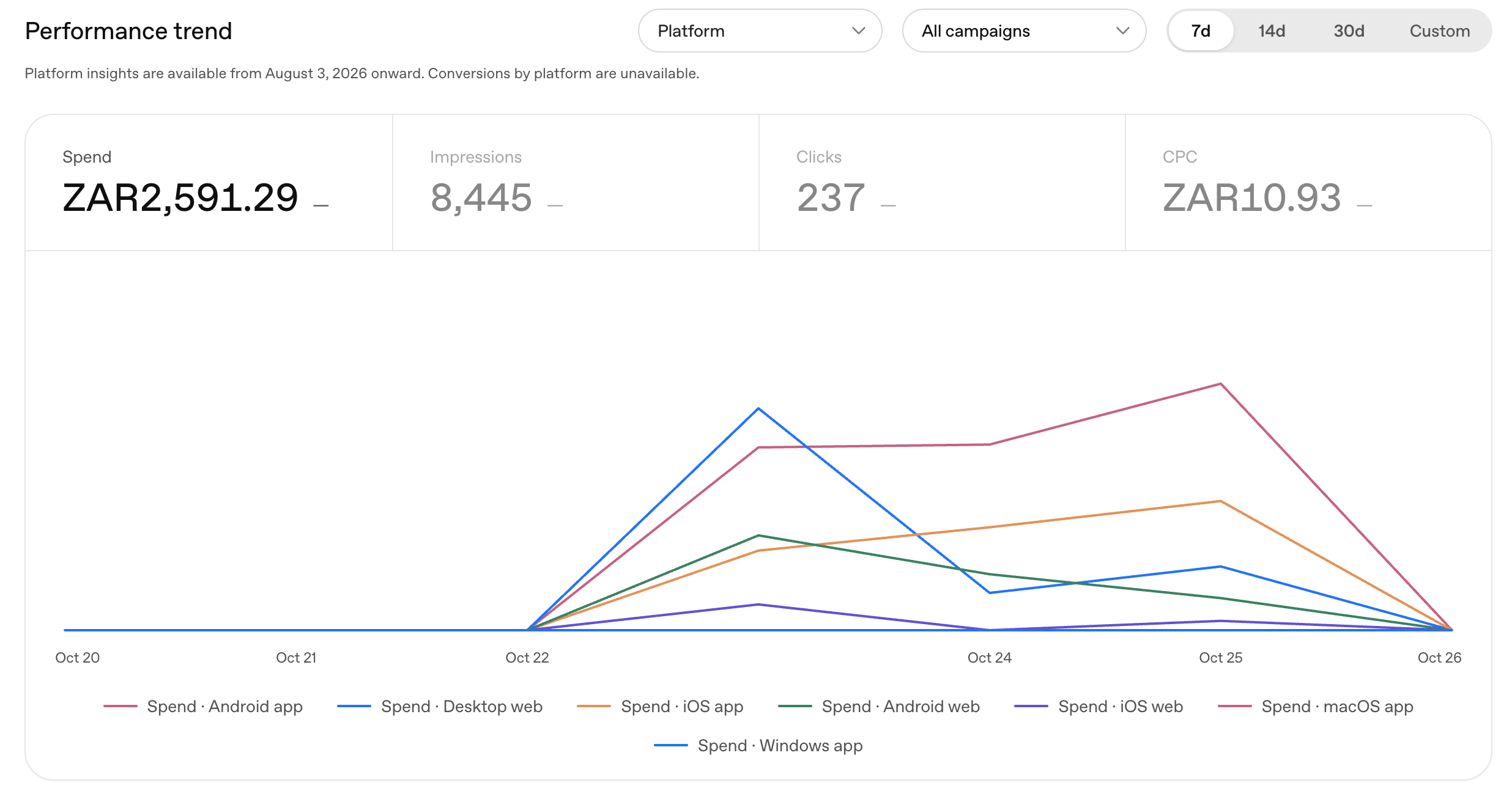The image size is (1512, 802).
Task: Click the platform insights availability note
Action: click(361, 73)
